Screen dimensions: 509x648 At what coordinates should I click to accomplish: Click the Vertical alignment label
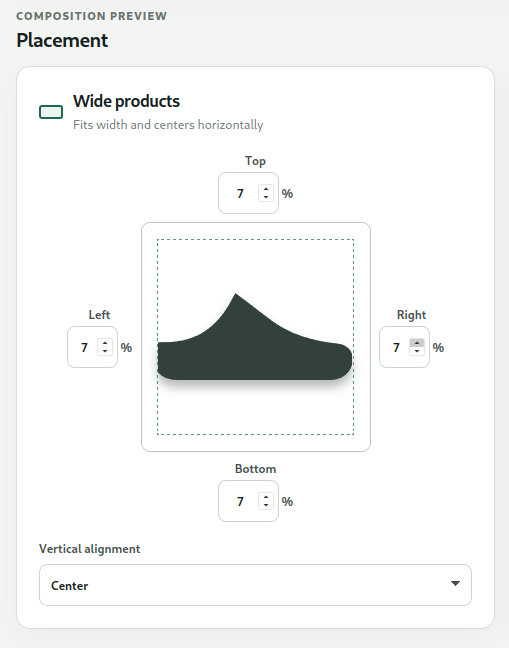pos(90,549)
